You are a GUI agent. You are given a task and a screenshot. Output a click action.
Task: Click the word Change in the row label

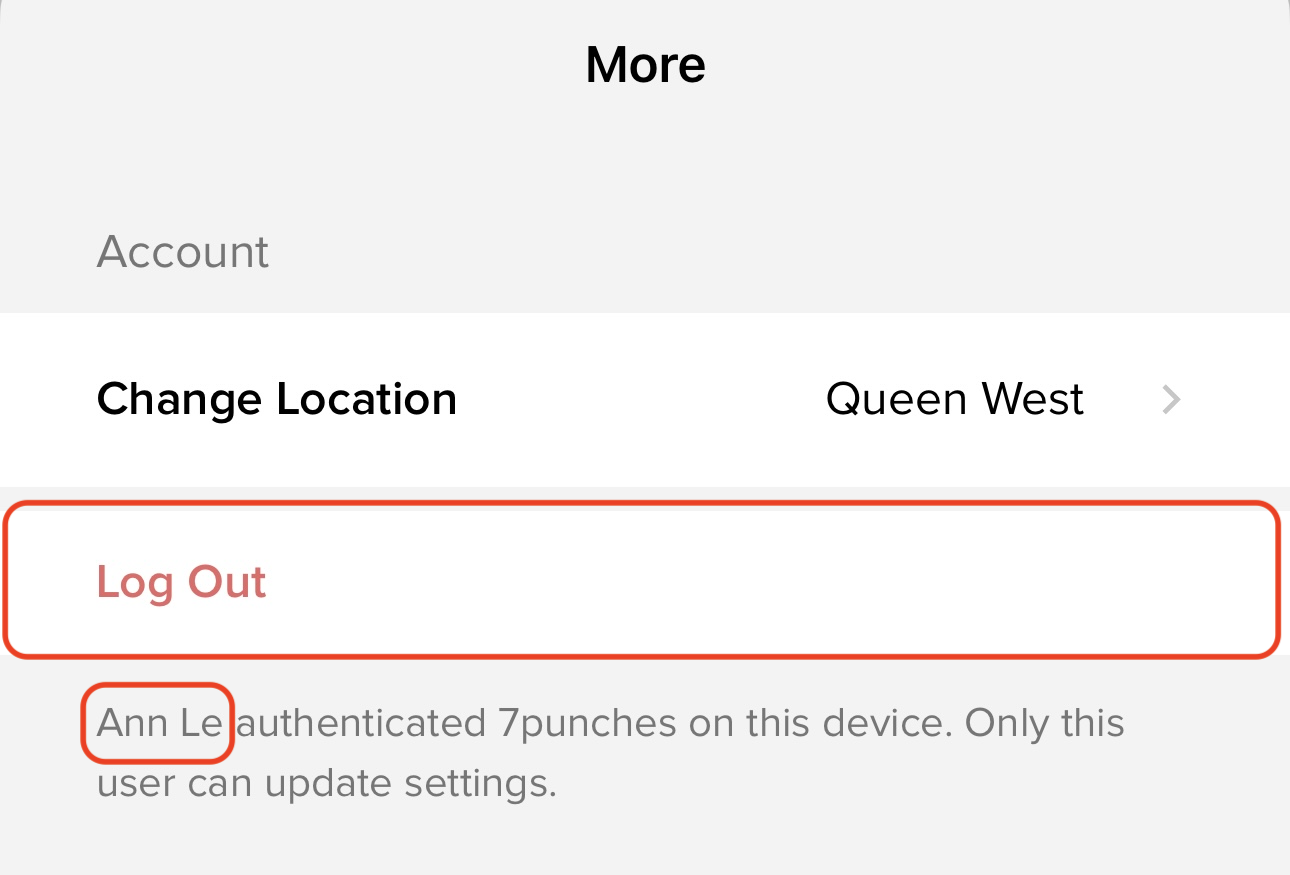click(x=178, y=400)
